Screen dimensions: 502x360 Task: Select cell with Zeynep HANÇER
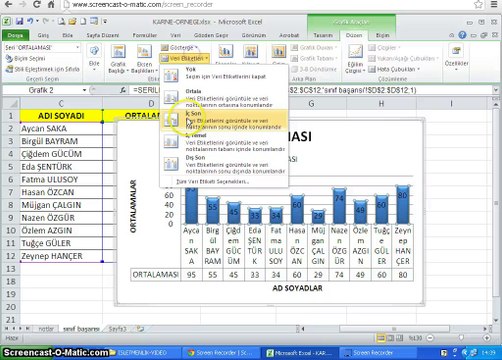(61, 256)
